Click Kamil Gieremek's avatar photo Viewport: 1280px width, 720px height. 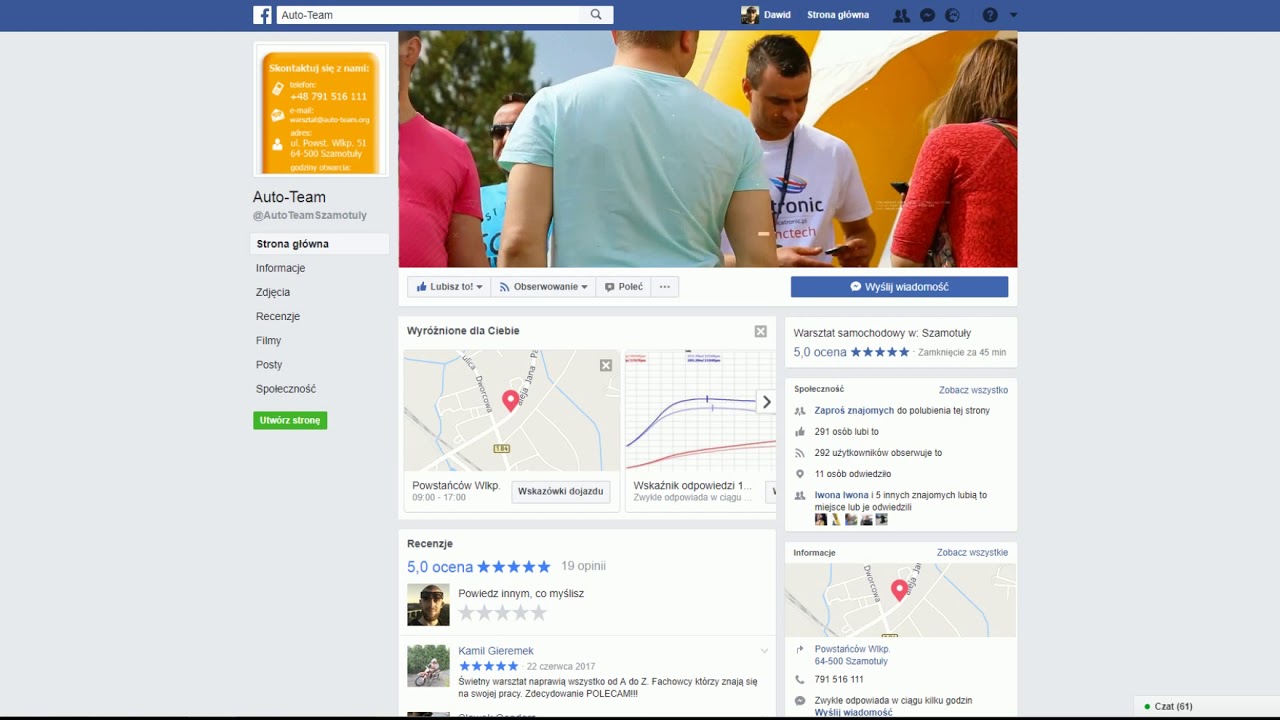pos(428,665)
